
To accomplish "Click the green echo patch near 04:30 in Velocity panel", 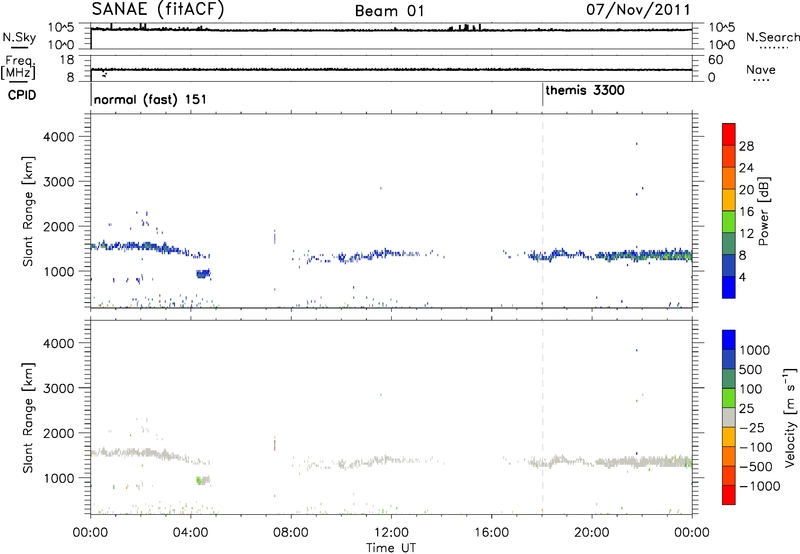I will pos(198,480).
